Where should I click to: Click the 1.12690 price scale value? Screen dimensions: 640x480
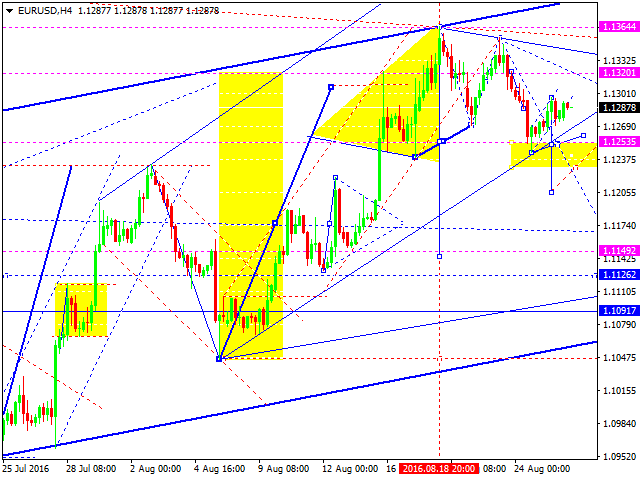tap(620, 127)
